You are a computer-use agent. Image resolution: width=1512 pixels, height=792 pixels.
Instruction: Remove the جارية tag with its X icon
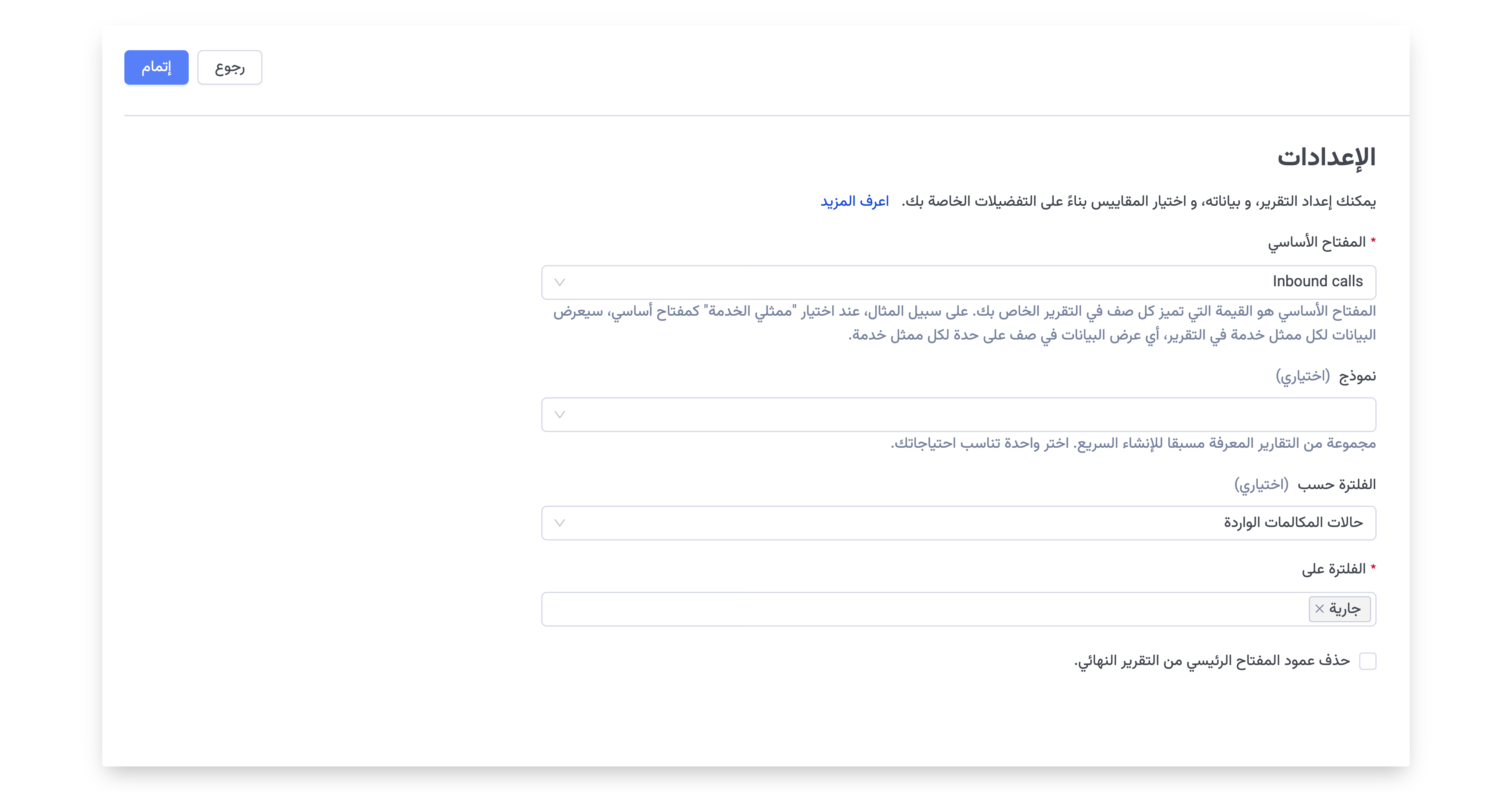[x=1319, y=609]
